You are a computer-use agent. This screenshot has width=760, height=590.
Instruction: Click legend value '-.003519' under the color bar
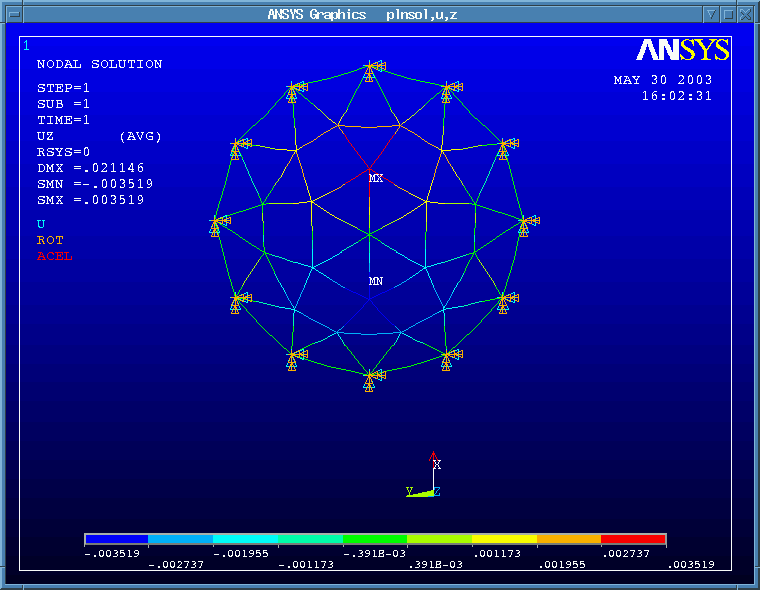pyautogui.click(x=112, y=554)
